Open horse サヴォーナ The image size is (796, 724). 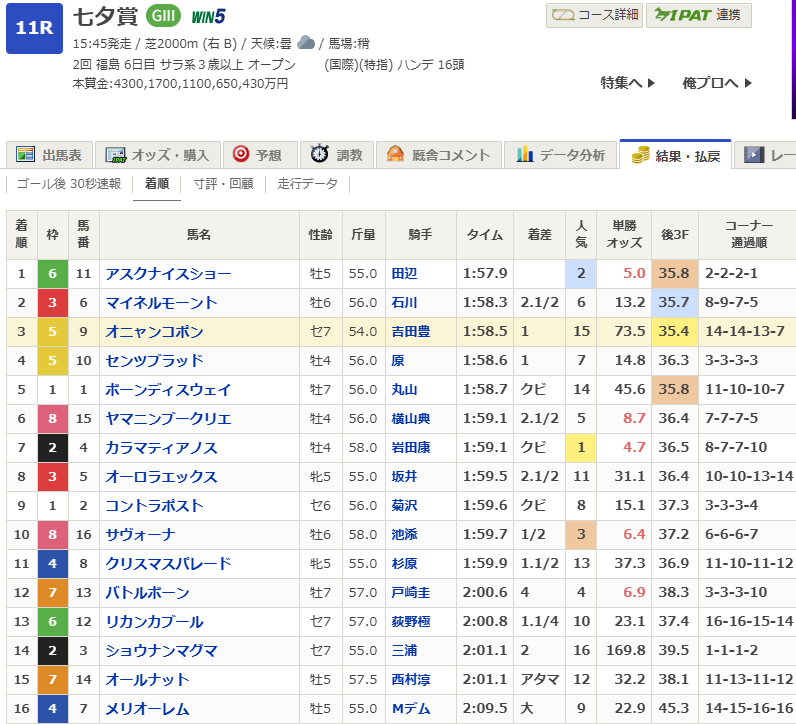click(x=141, y=534)
